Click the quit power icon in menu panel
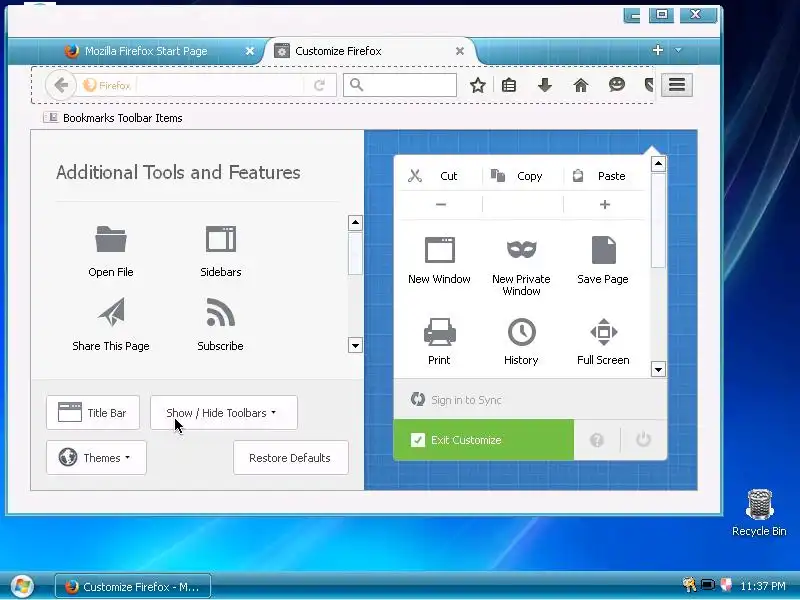The height and width of the screenshot is (600, 800). (x=643, y=439)
